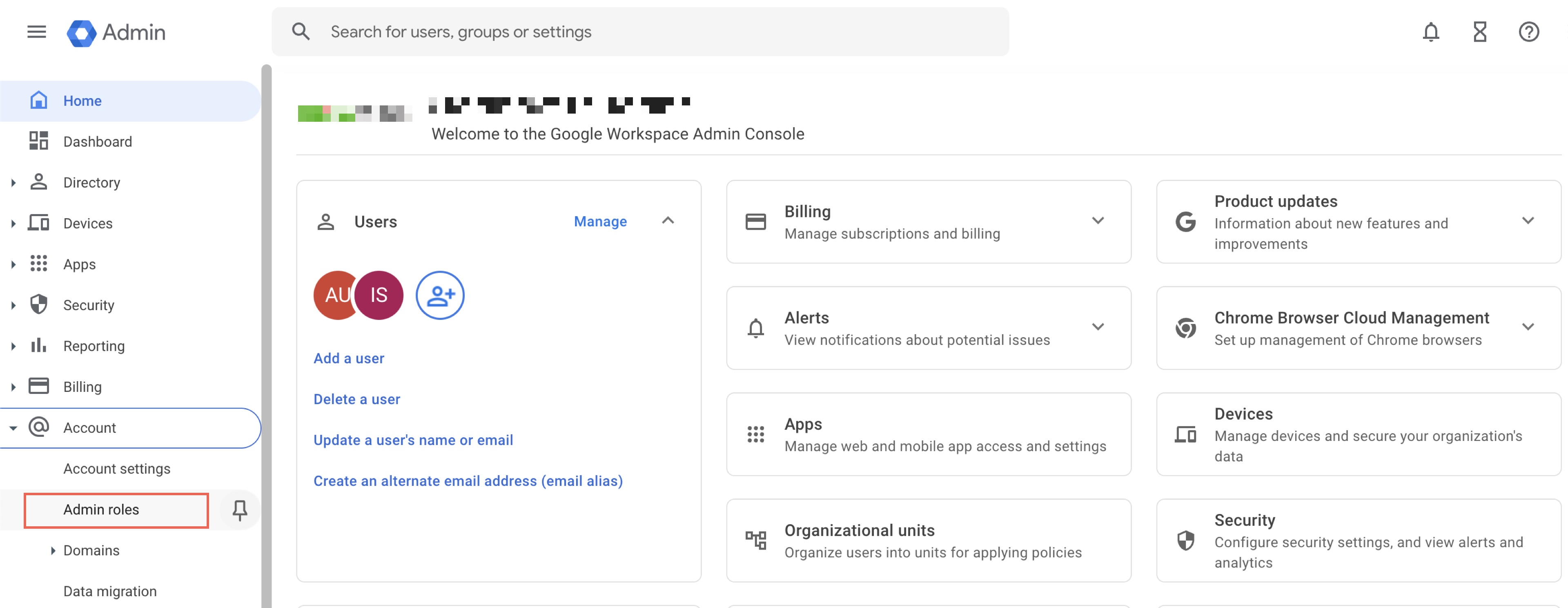
Task: Click the Product updates Google icon
Action: [x=1185, y=221]
